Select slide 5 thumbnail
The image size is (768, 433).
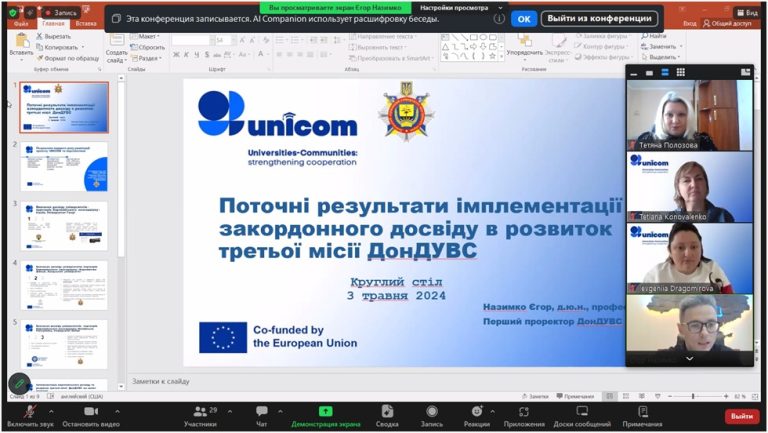click(64, 344)
